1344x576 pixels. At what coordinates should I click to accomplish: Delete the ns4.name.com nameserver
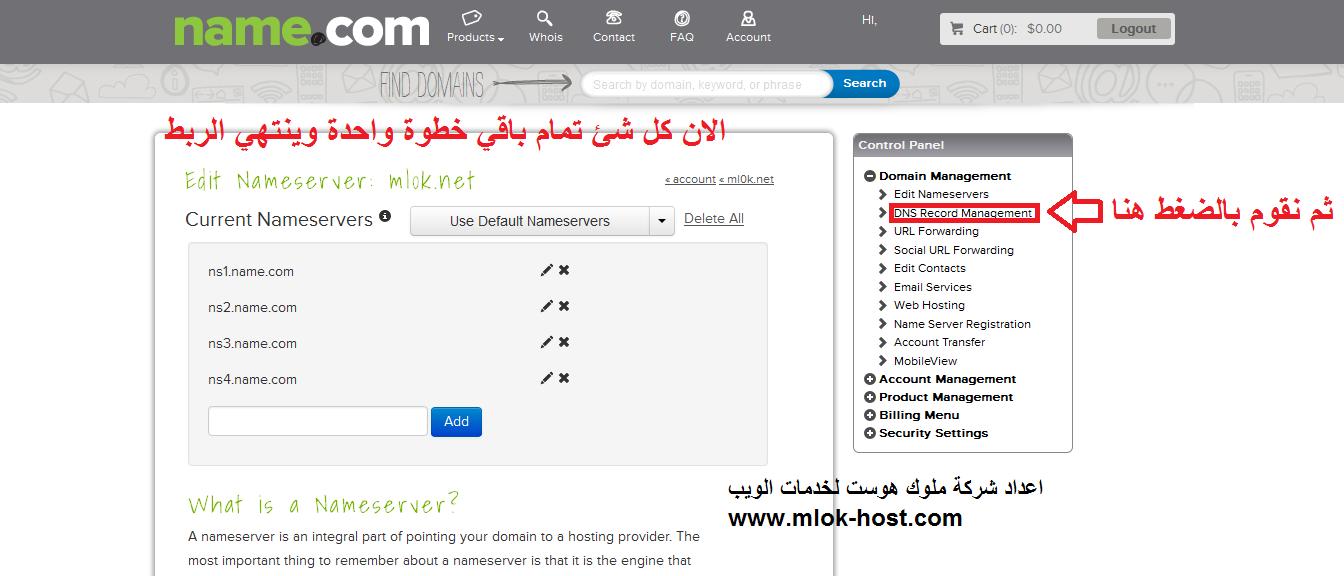(x=564, y=378)
